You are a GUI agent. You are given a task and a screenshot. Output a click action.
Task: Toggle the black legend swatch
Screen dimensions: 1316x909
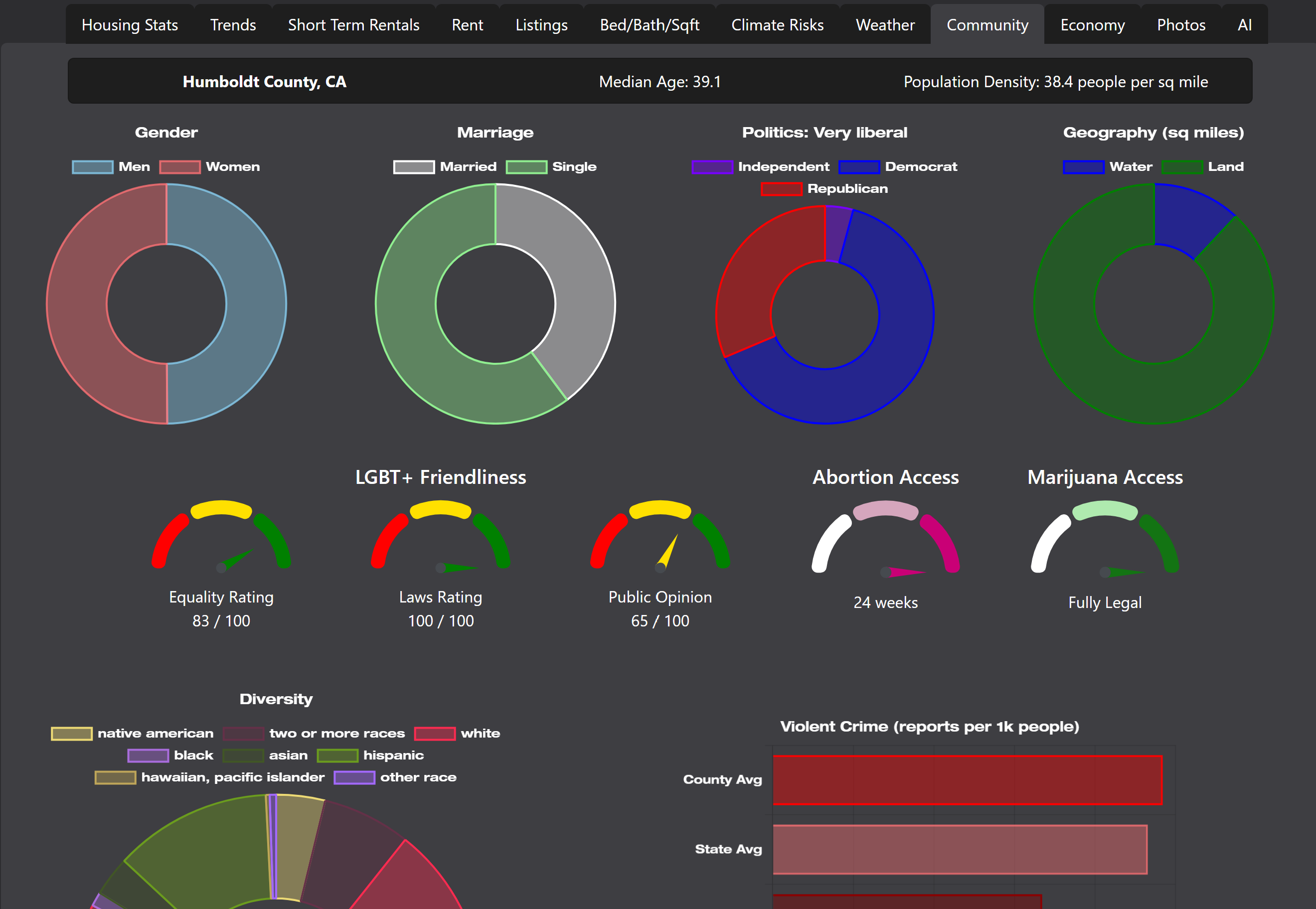click(x=148, y=756)
